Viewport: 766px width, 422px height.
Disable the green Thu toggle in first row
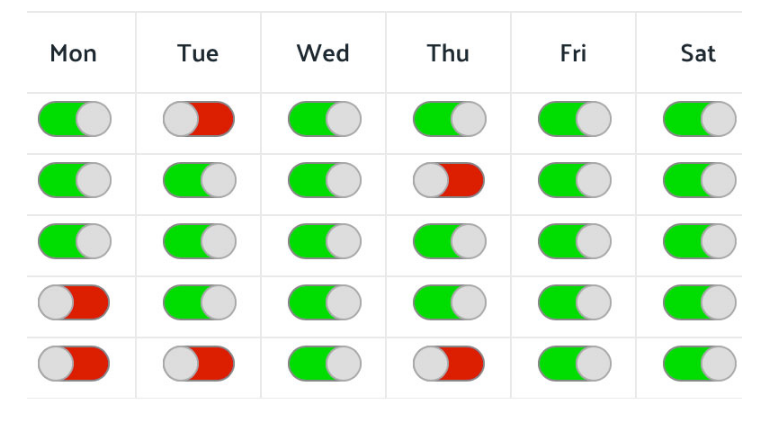450,119
